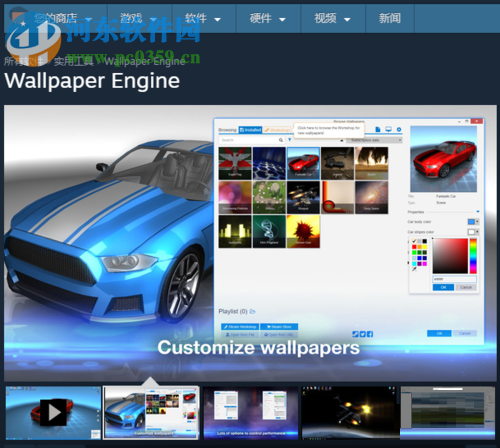Select the Customize wallpapers thumbnail
The image size is (500, 448).
coord(151,413)
